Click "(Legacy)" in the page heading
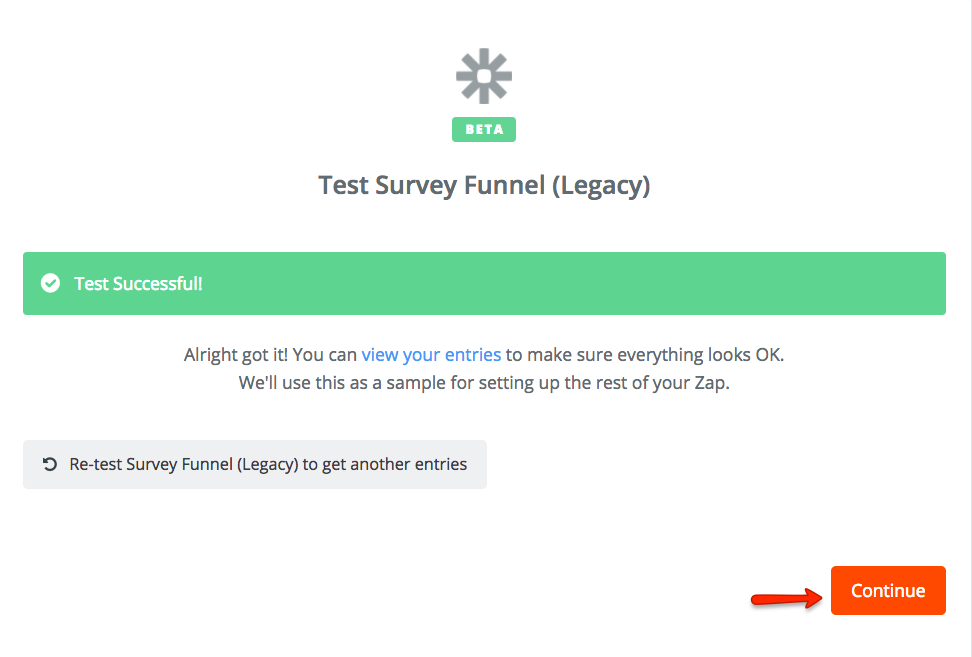The width and height of the screenshot is (972, 657). click(602, 186)
